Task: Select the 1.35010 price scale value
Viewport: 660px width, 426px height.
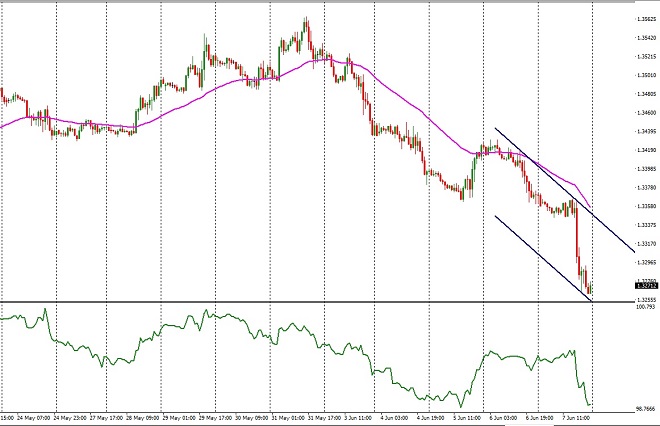Action: [647, 75]
